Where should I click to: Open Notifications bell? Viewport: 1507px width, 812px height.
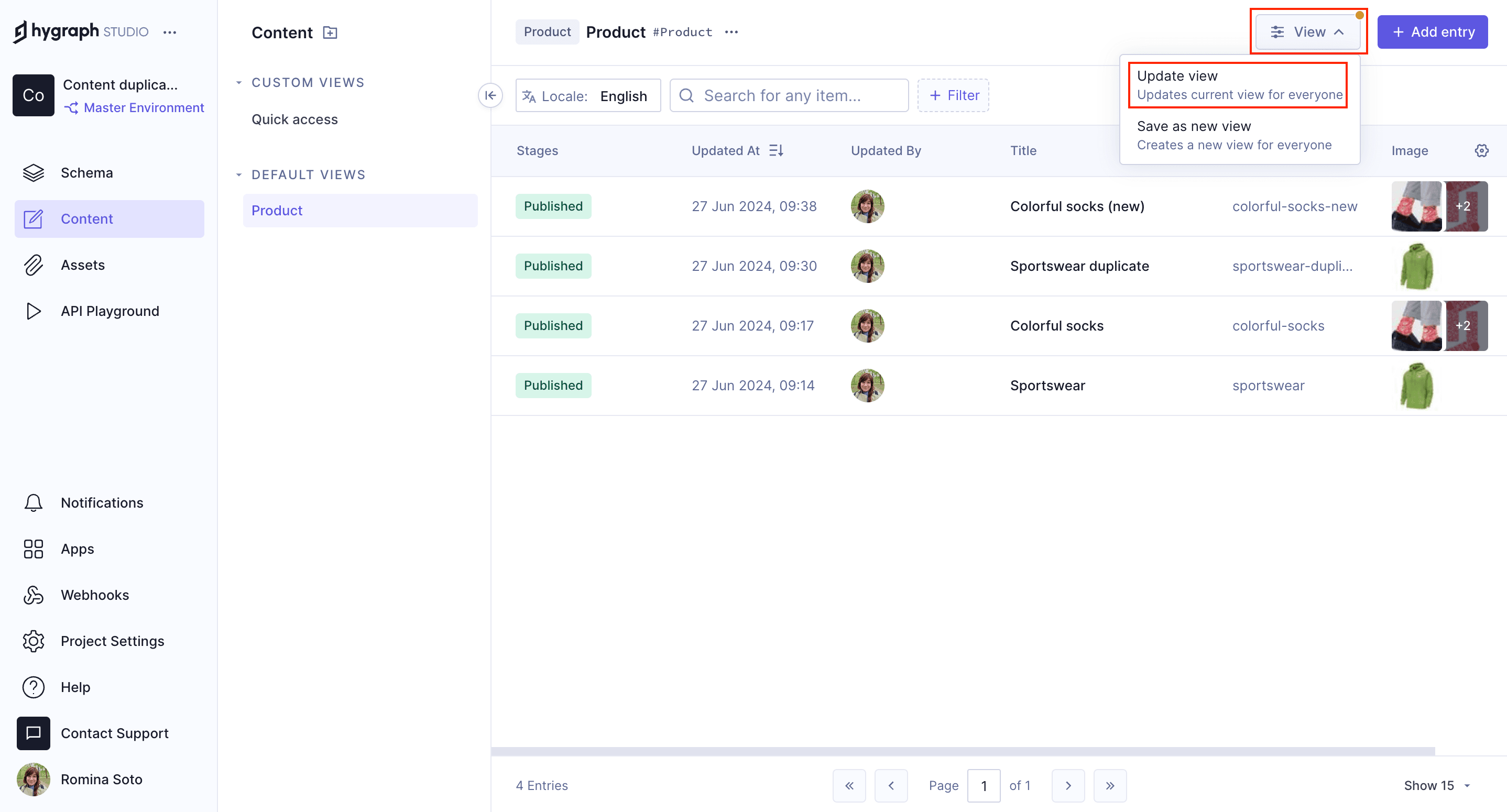click(101, 502)
